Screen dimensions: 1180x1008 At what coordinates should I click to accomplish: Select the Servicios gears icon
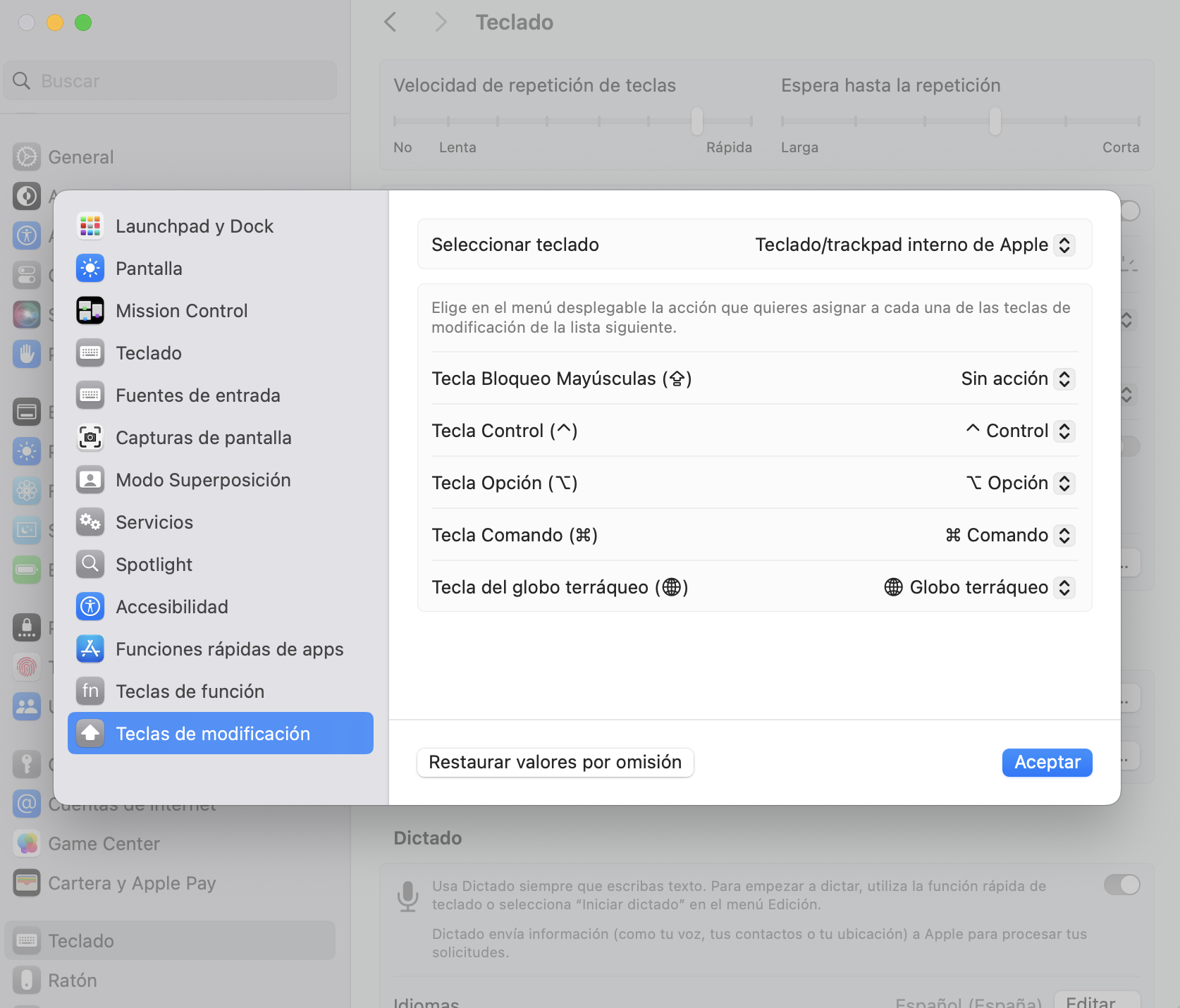(90, 522)
